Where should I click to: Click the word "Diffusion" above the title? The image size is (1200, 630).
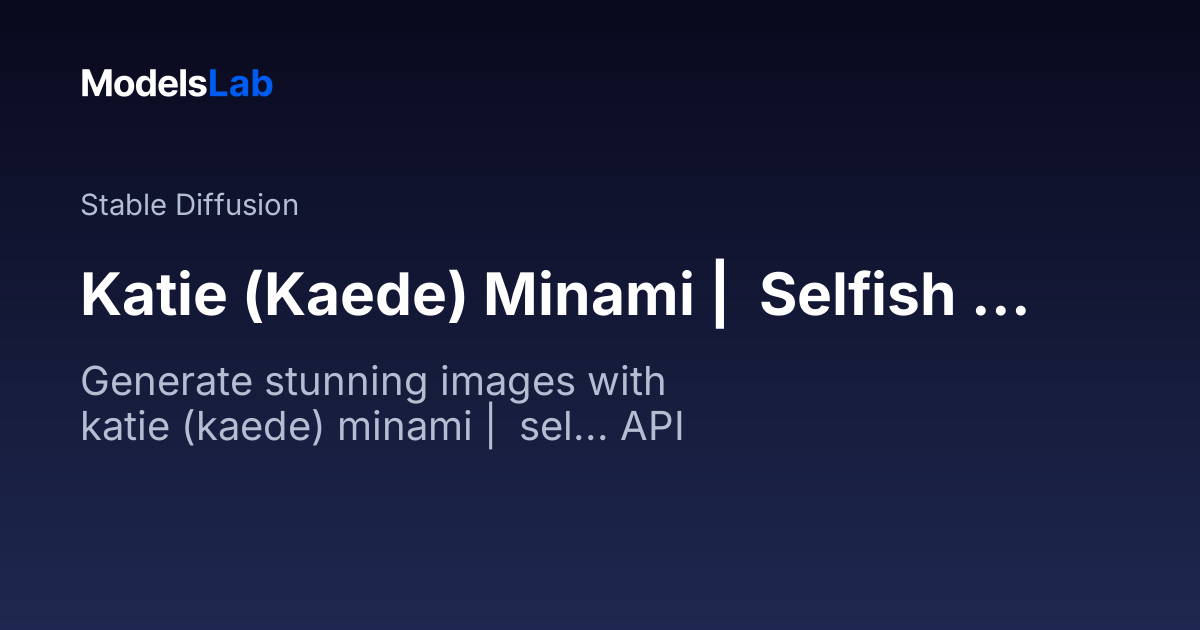pyautogui.click(x=237, y=205)
